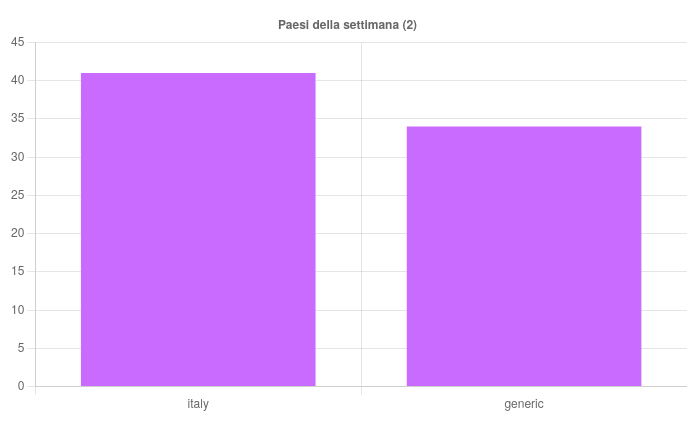Click the 25 y-axis tick label
This screenshot has width=693, height=421.
[x=18, y=195]
